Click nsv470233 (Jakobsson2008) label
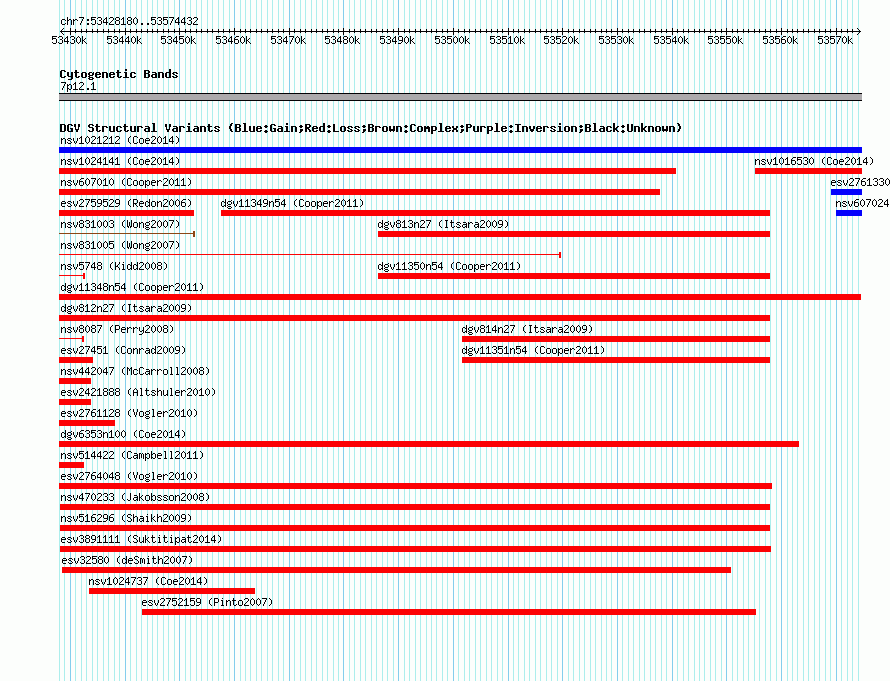890x681 pixels. click(135, 497)
